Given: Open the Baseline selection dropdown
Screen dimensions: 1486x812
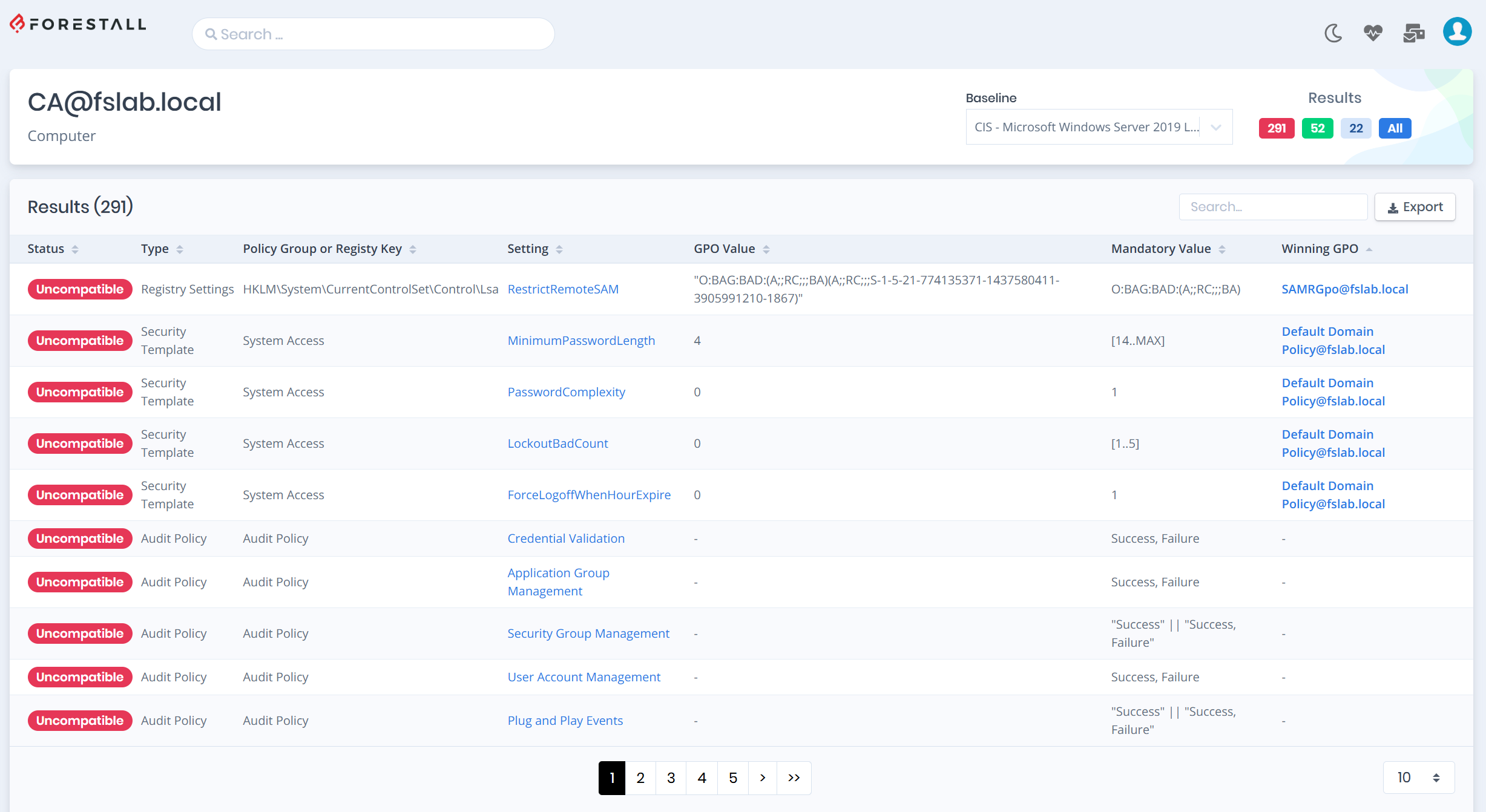Looking at the screenshot, I should (x=1098, y=126).
